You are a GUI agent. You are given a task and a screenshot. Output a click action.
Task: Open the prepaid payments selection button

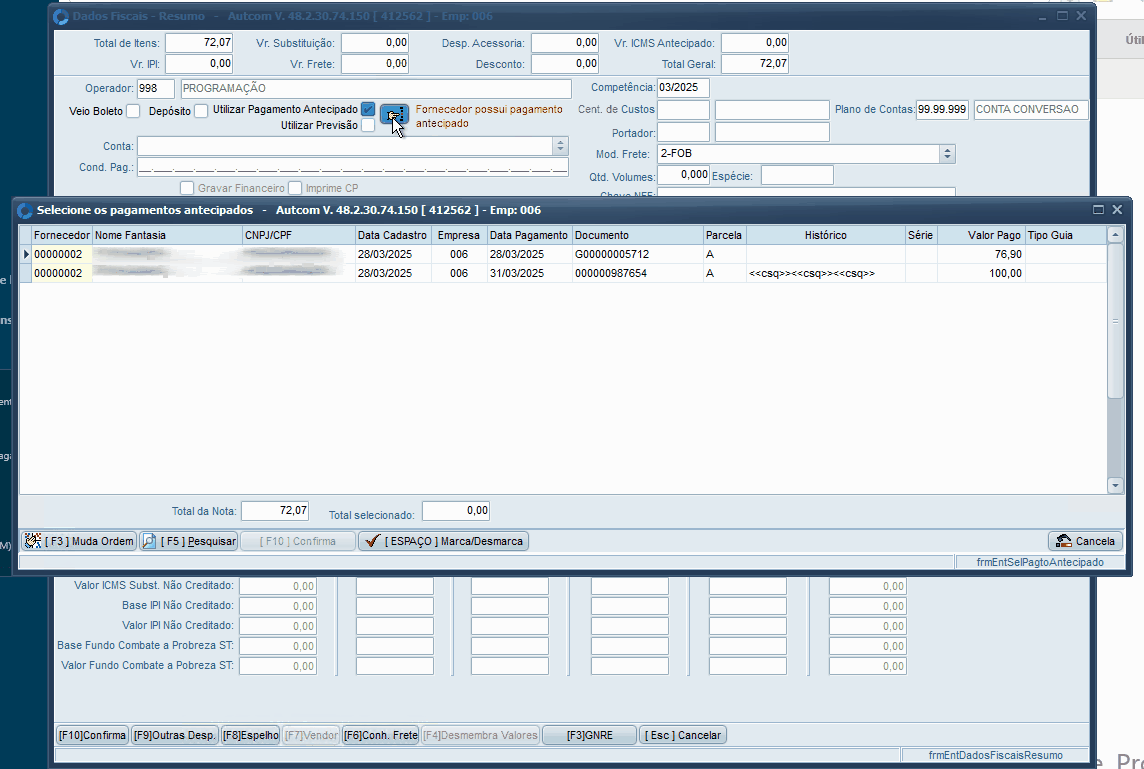click(x=394, y=115)
